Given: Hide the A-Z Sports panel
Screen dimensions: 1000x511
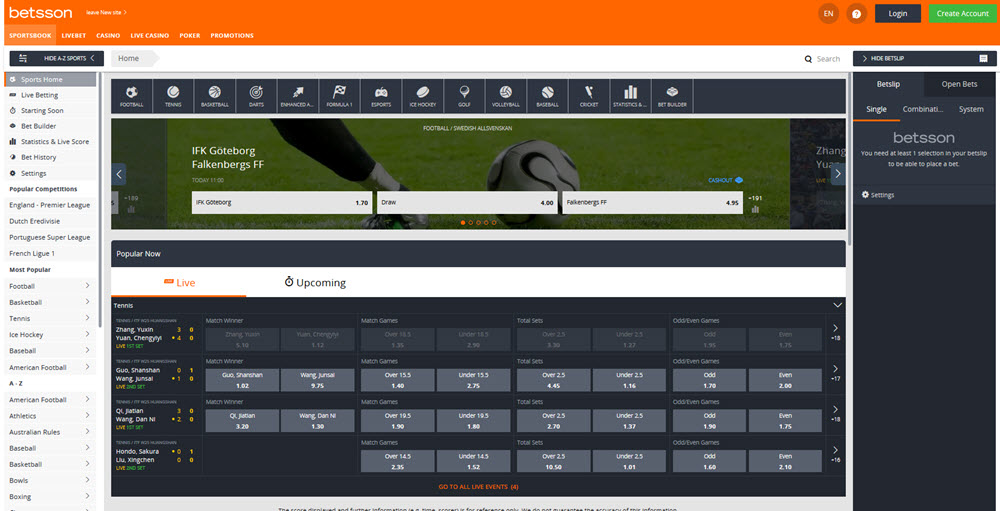Looking at the screenshot, I should click(57, 59).
